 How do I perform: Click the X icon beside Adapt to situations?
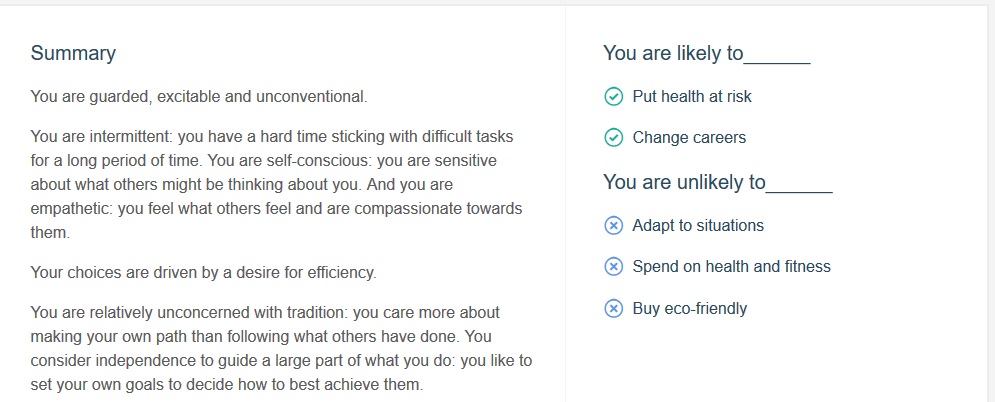coord(613,225)
